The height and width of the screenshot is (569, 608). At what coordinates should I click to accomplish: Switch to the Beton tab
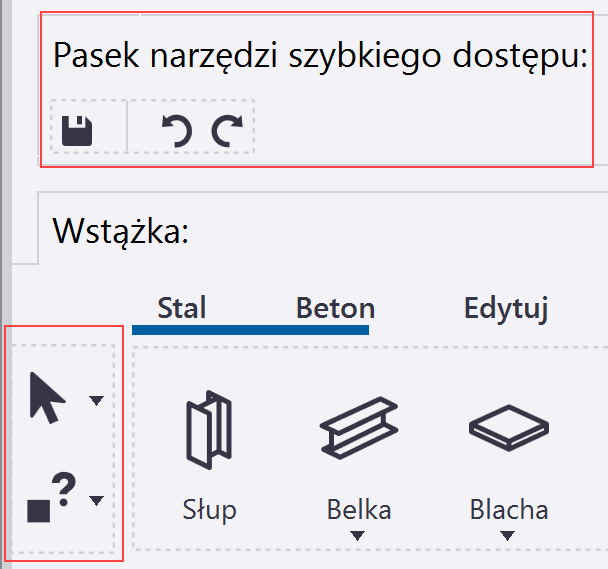pos(335,308)
